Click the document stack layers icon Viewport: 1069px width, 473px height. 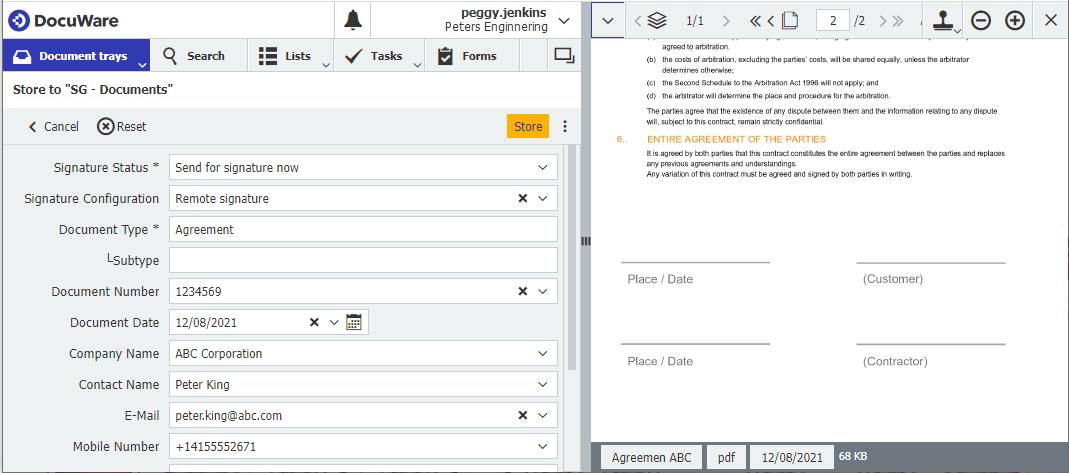tap(657, 20)
